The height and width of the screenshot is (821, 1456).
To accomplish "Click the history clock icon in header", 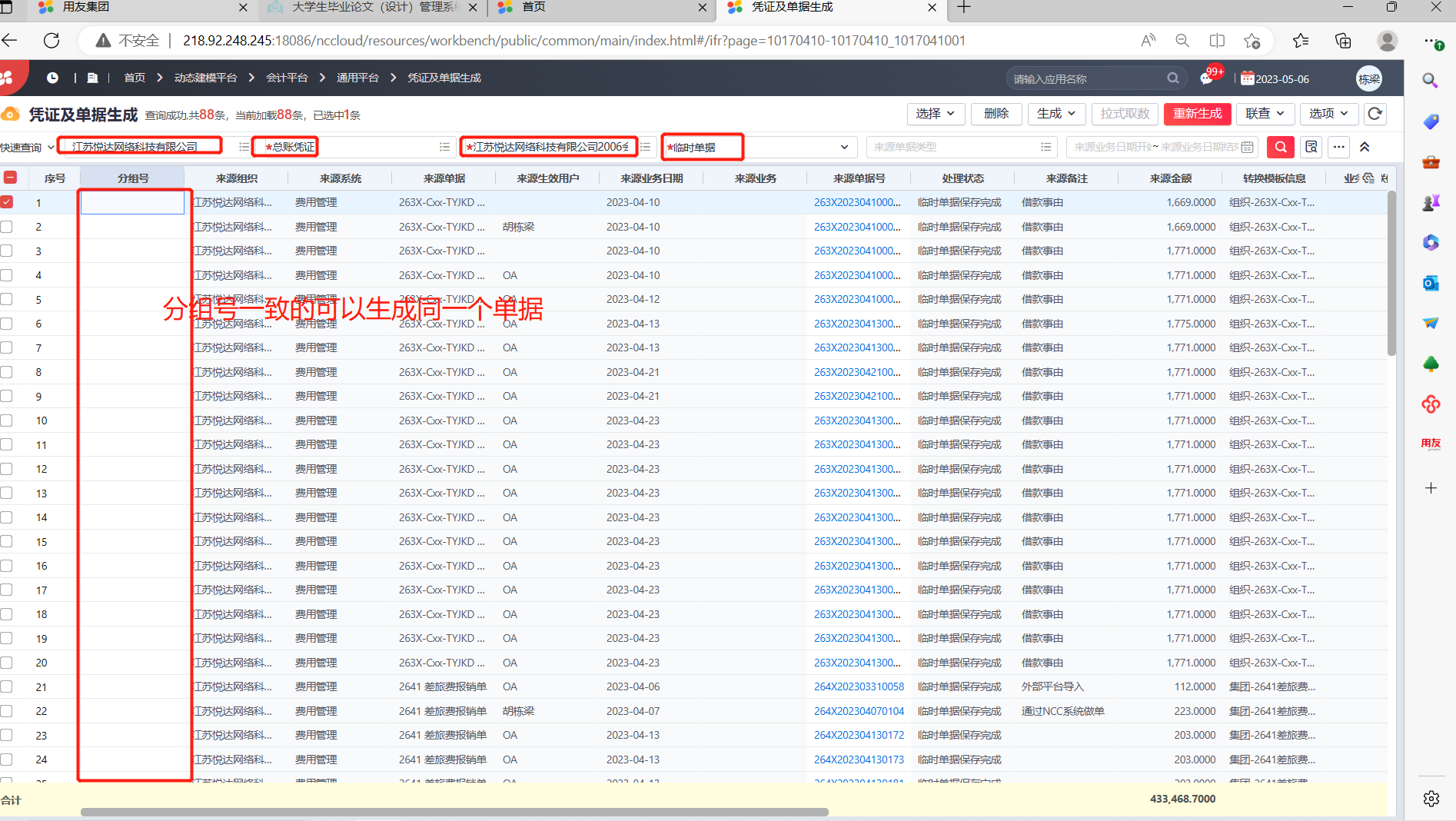I will tap(52, 78).
